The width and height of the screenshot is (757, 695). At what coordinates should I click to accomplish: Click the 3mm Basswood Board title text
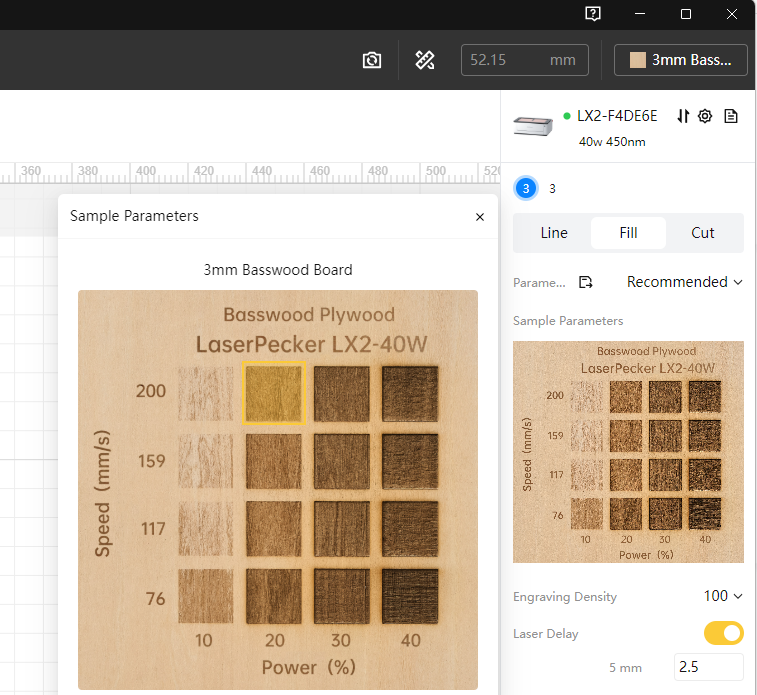pos(278,270)
